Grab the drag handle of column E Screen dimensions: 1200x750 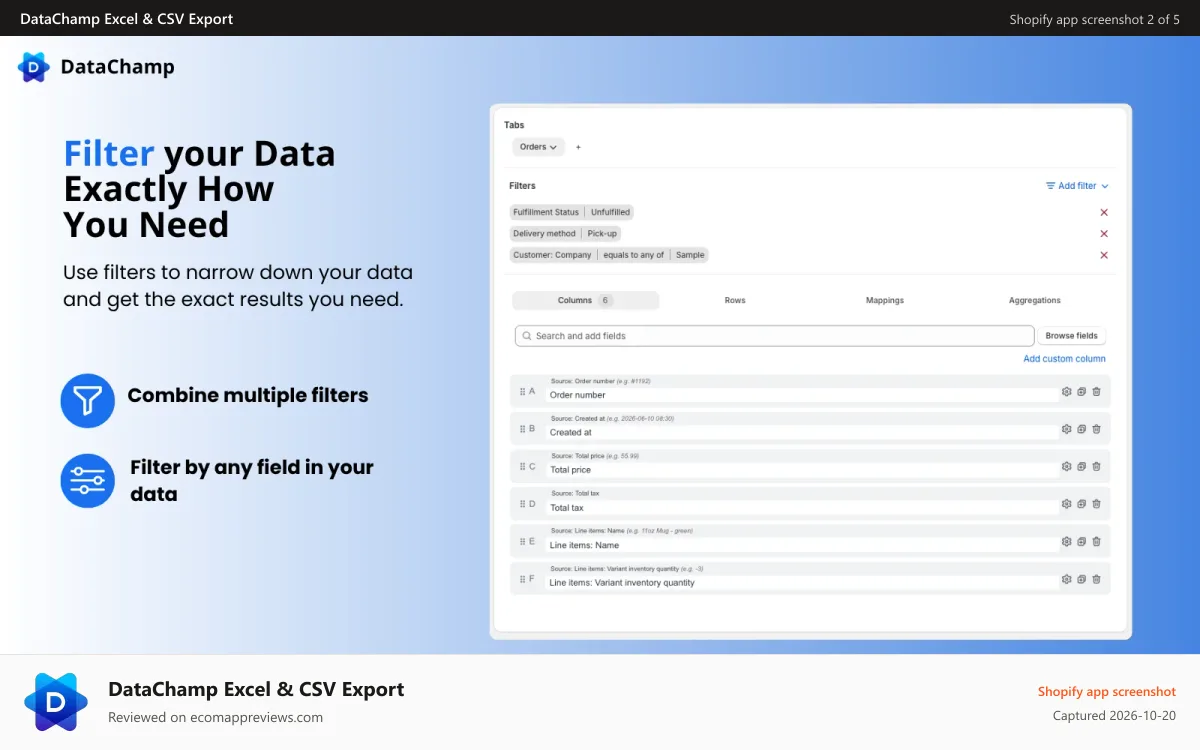coord(523,542)
